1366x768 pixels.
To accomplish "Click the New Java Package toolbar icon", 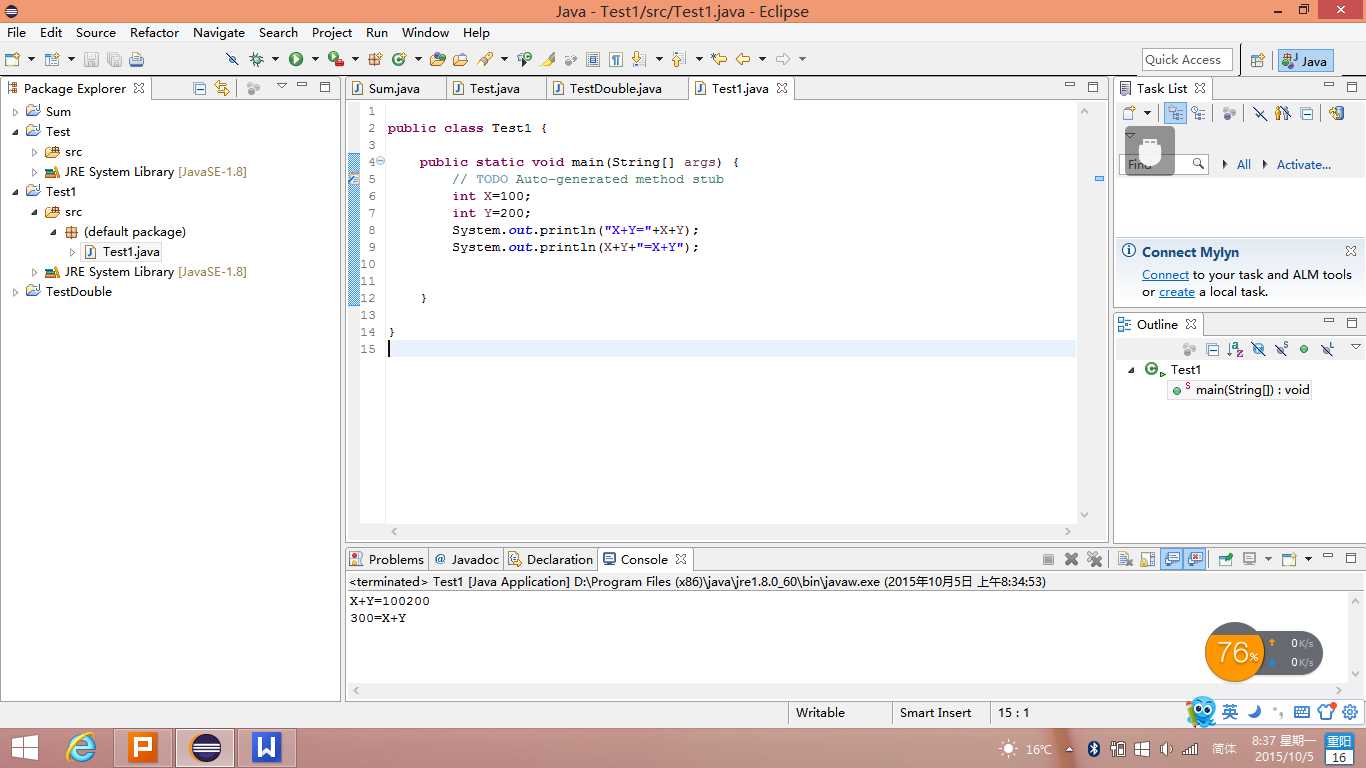I will (375, 59).
